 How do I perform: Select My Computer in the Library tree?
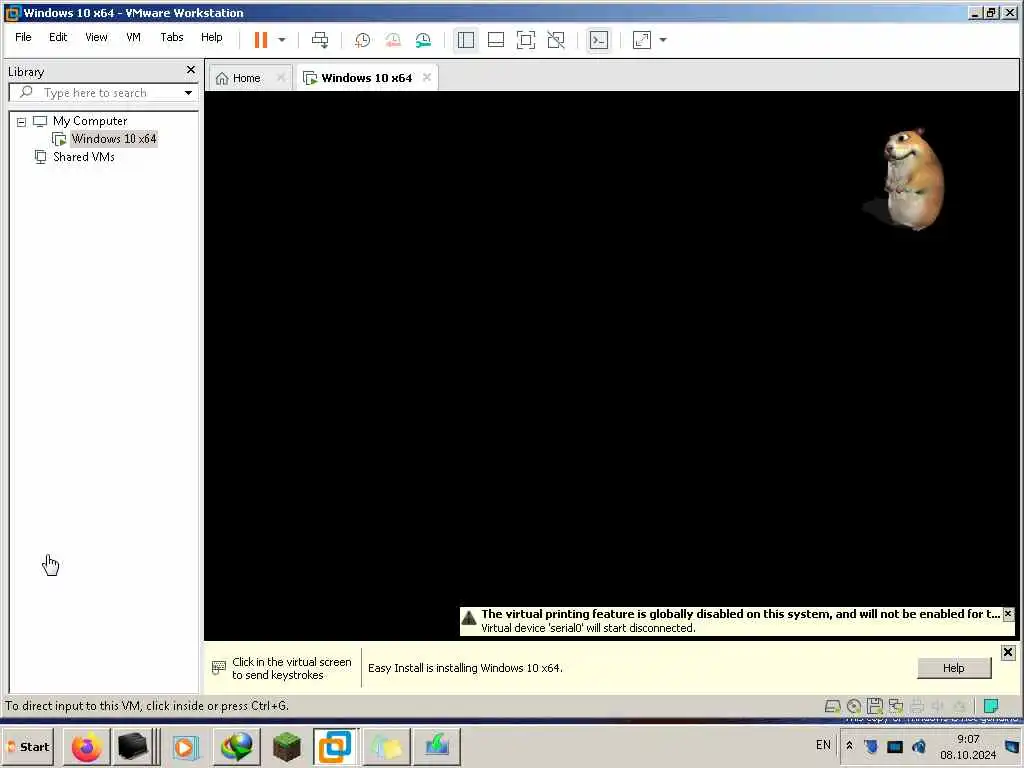pyautogui.click(x=90, y=121)
